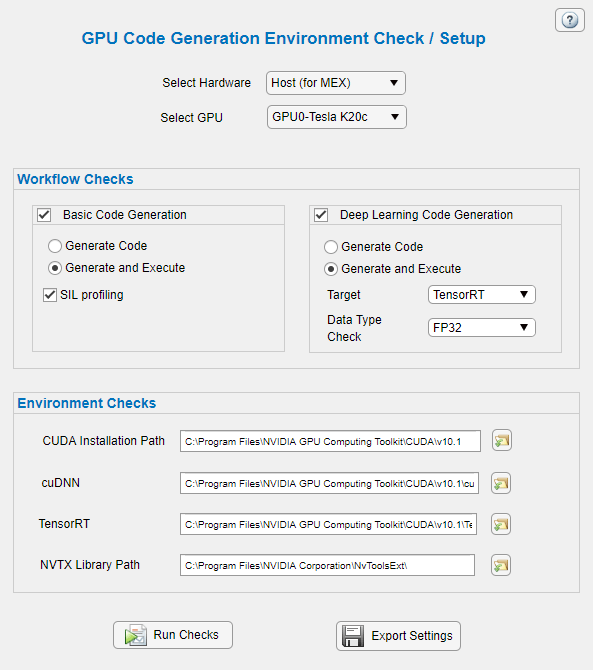Browse for cuDNN path folder

tap(501, 483)
